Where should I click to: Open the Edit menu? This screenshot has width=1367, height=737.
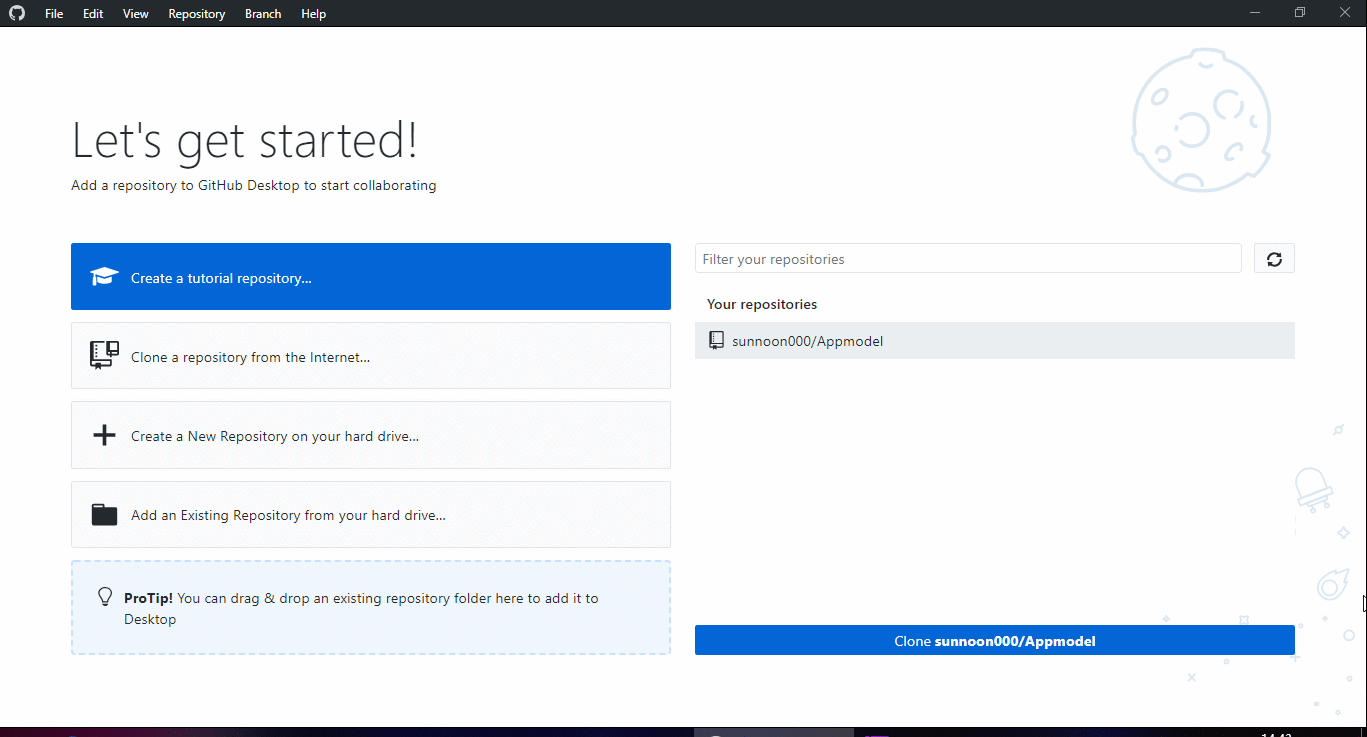(93, 14)
